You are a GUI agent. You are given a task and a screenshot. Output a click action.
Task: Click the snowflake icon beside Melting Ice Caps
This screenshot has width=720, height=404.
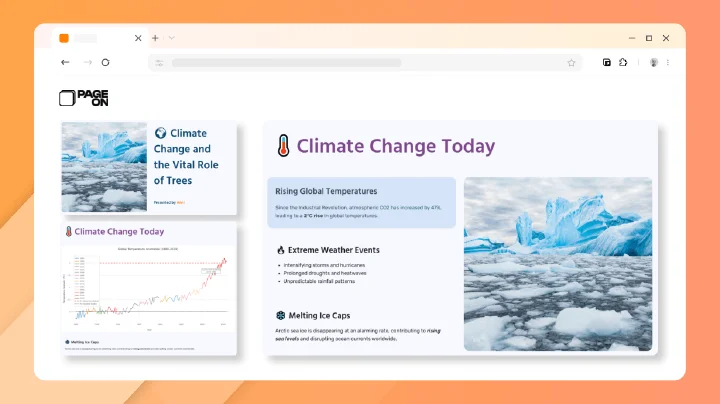pos(281,315)
